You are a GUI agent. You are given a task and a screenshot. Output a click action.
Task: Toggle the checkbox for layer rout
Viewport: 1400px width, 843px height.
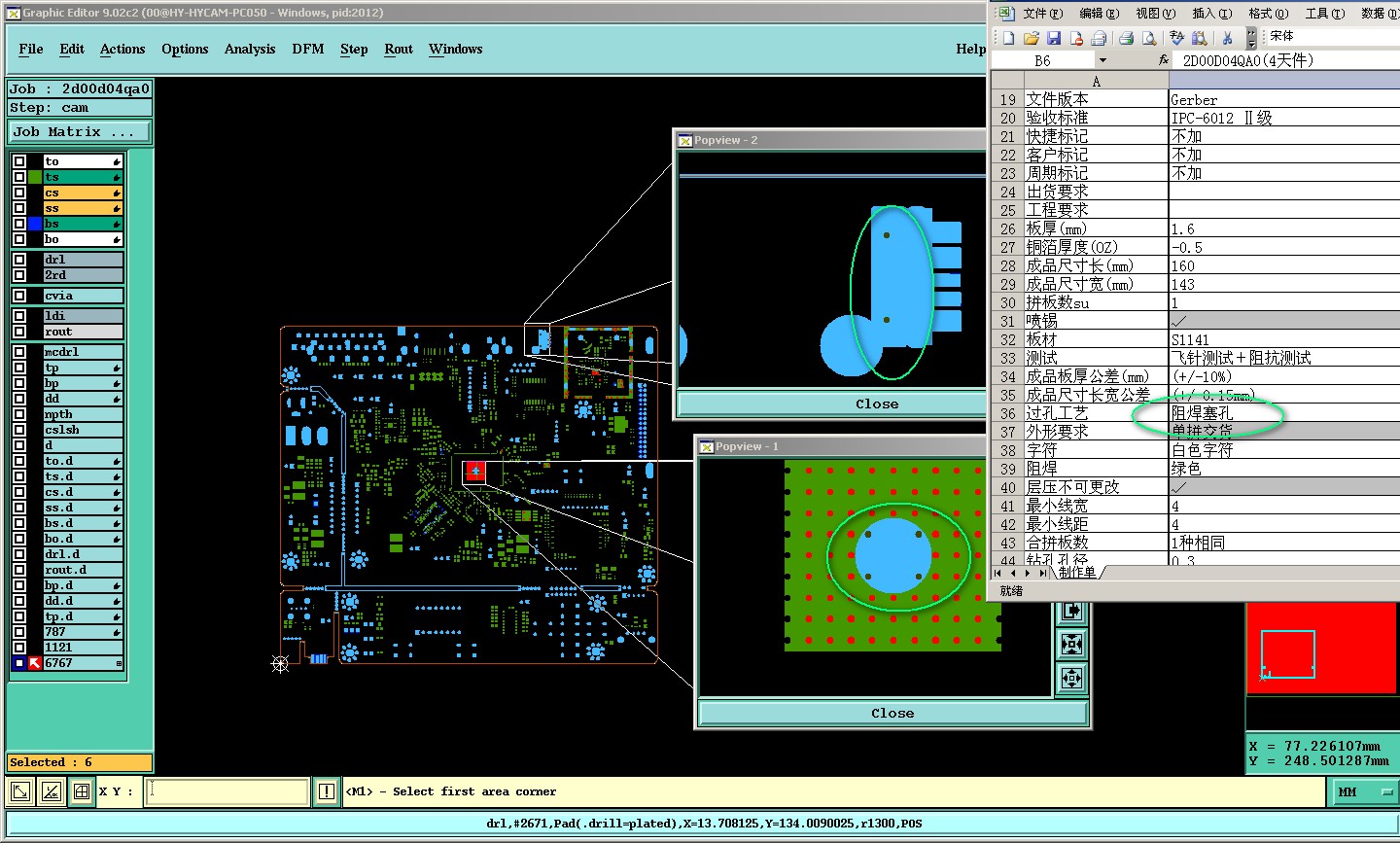tap(19, 332)
